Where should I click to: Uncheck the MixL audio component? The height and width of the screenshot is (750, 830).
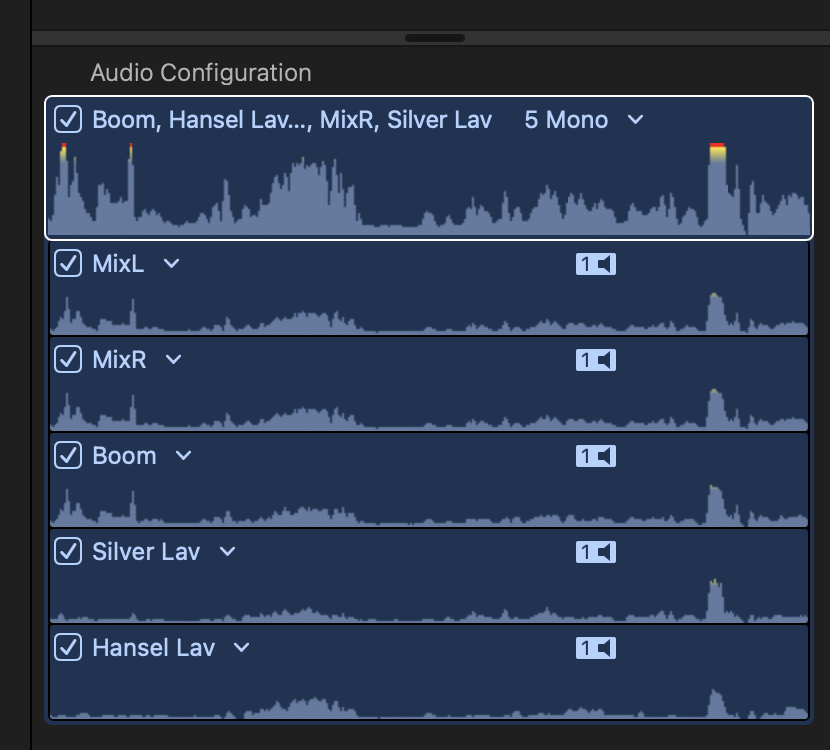point(68,264)
